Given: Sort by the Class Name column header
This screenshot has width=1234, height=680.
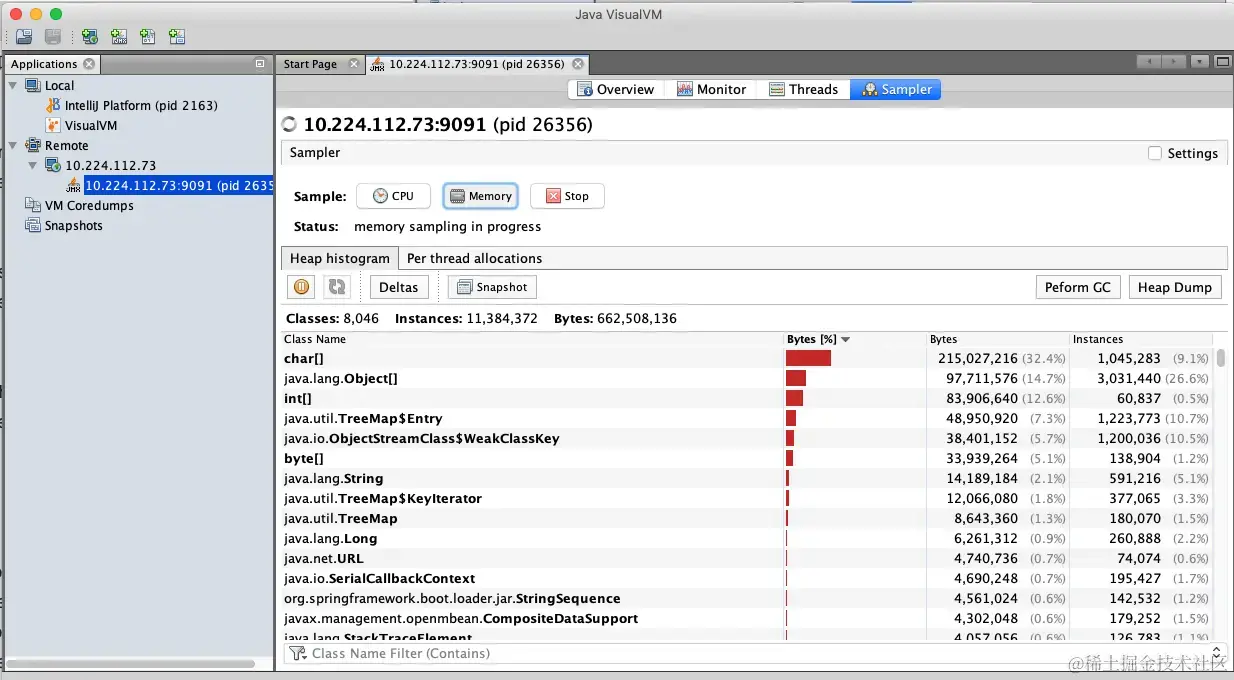Looking at the screenshot, I should (x=532, y=339).
